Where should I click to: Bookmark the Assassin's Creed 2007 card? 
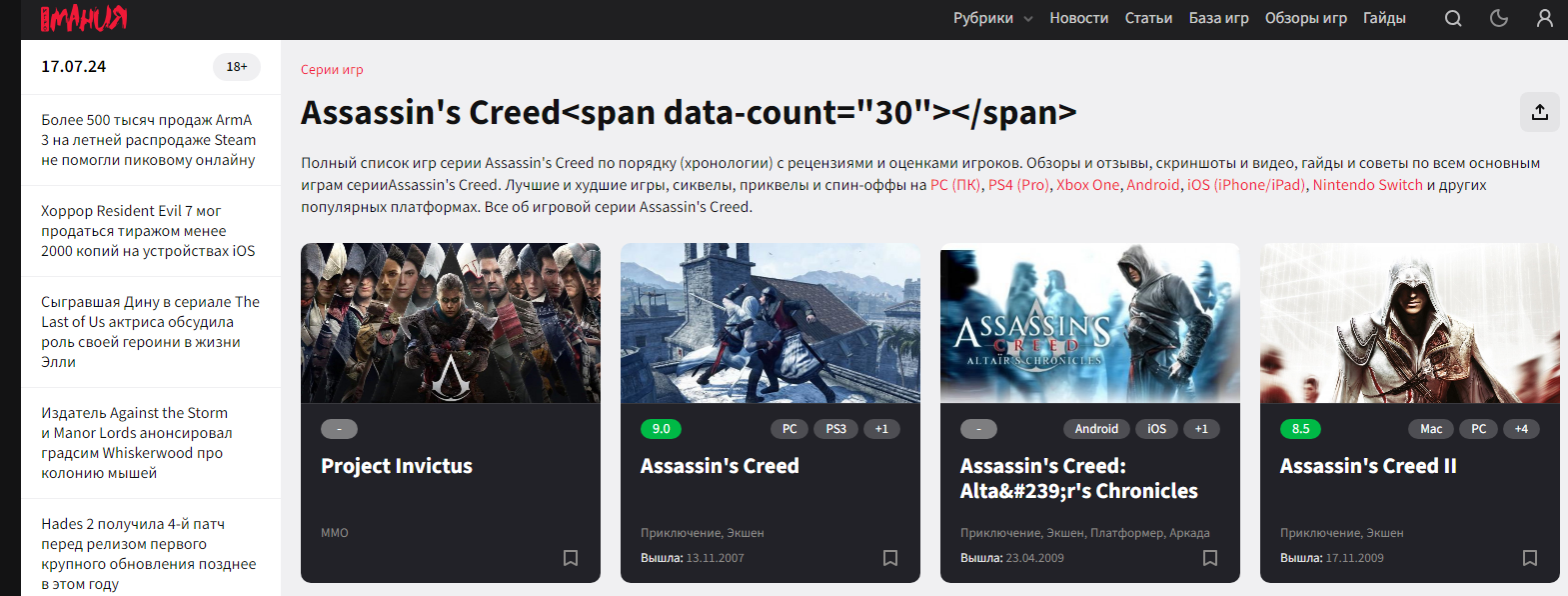click(890, 558)
